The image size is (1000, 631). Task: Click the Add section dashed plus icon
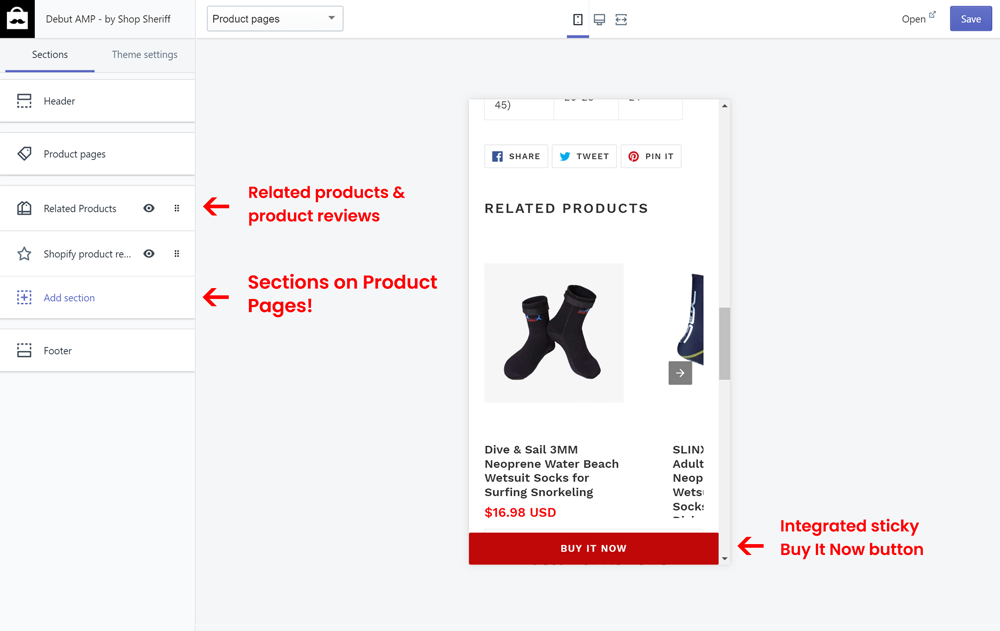pos(24,297)
